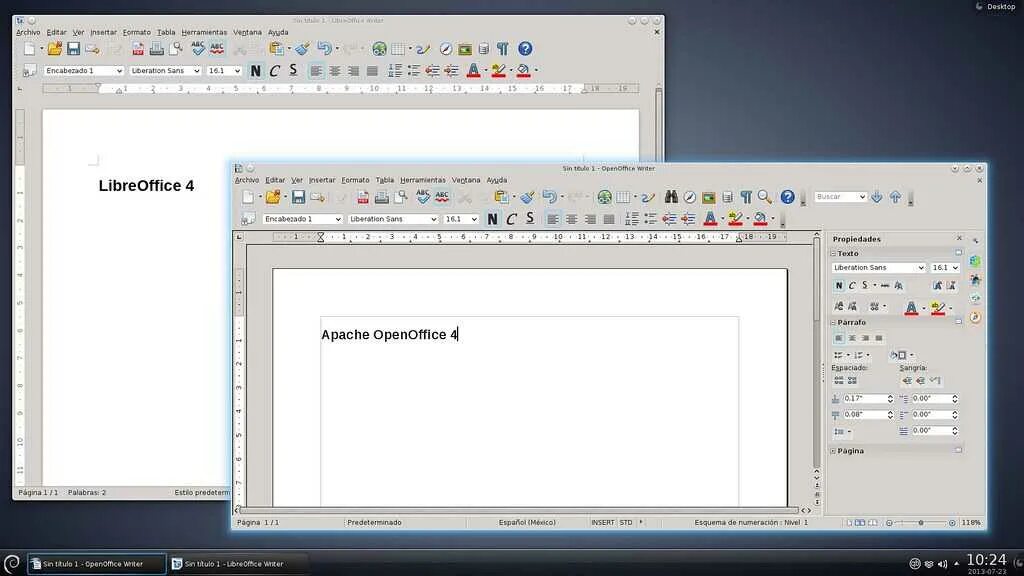Toggle nonprinting characters in OpenOffice toolbar
This screenshot has width=1024, height=576.
(x=746, y=197)
